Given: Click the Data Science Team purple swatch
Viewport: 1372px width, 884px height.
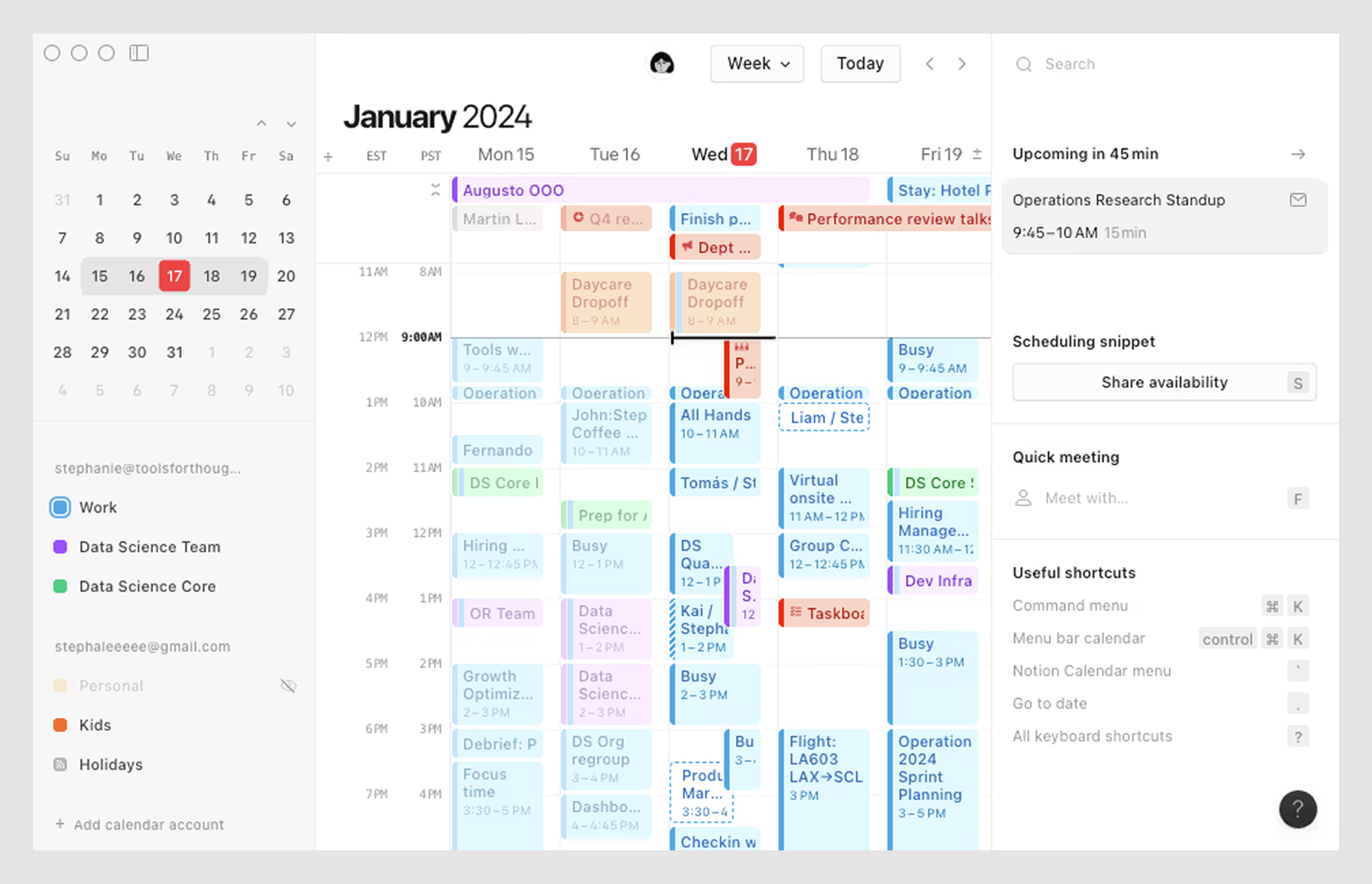Looking at the screenshot, I should click(60, 547).
